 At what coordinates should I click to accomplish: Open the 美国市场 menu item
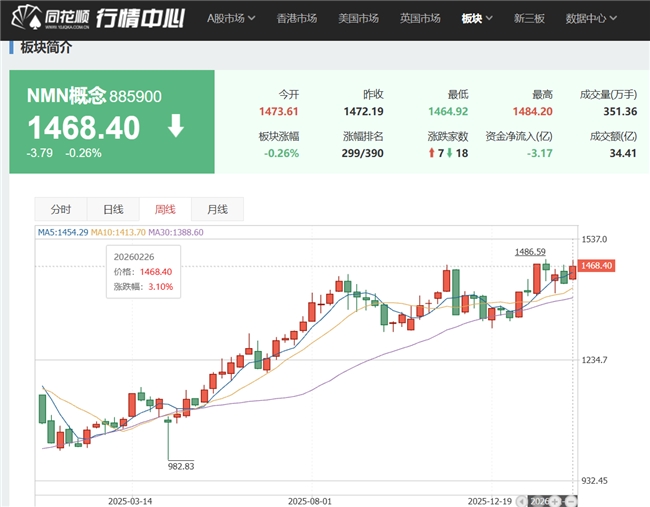point(358,18)
